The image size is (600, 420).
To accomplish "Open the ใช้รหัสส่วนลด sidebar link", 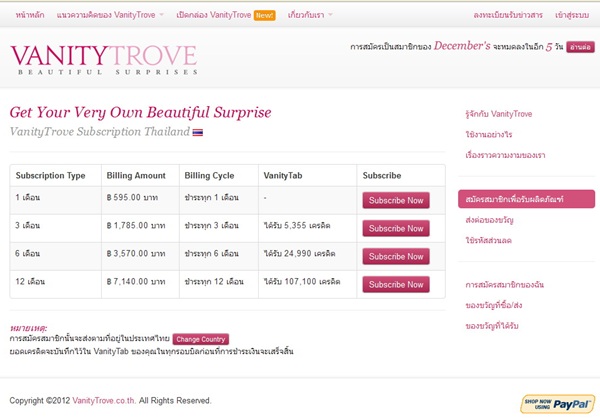I will click(488, 241).
